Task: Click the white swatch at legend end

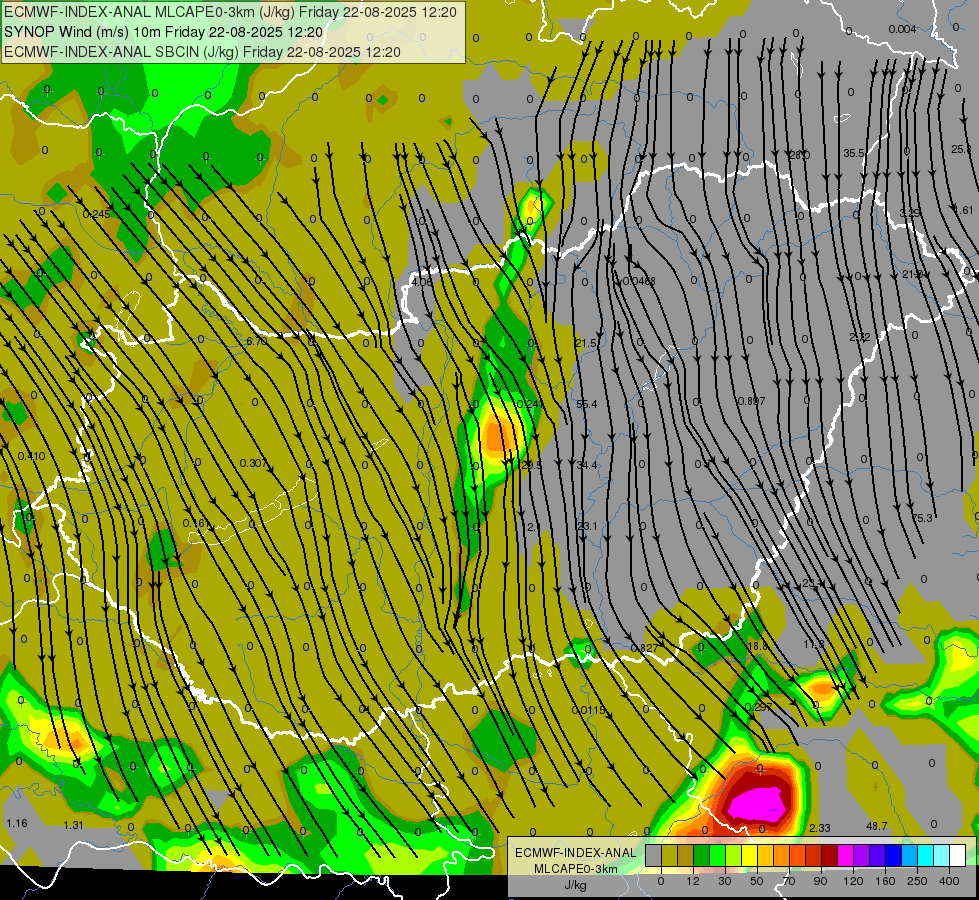Action: (958, 855)
